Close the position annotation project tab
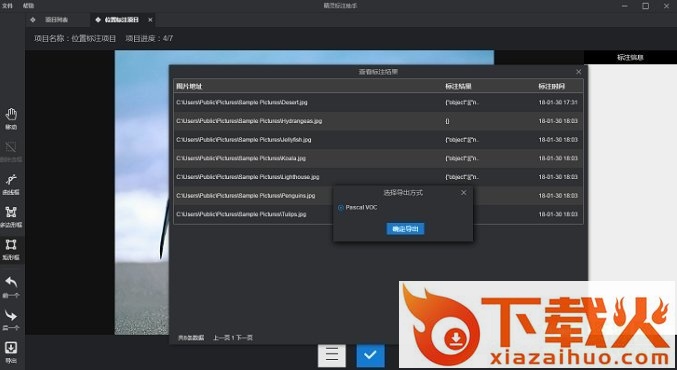The height and width of the screenshot is (370, 677). (150, 20)
